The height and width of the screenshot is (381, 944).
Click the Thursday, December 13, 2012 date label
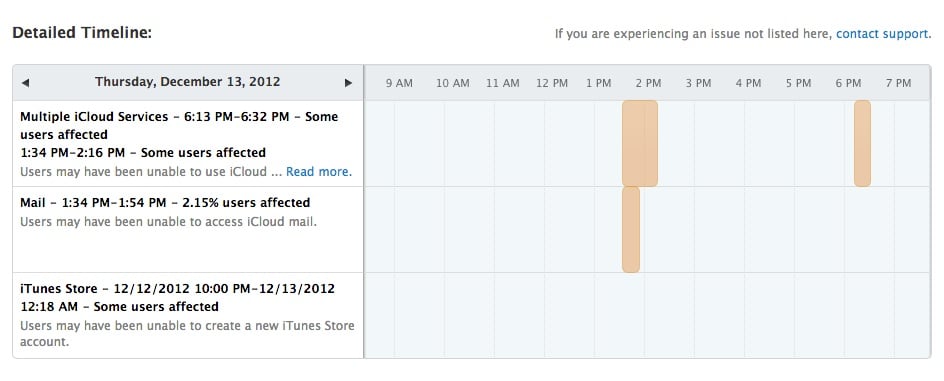point(187,82)
